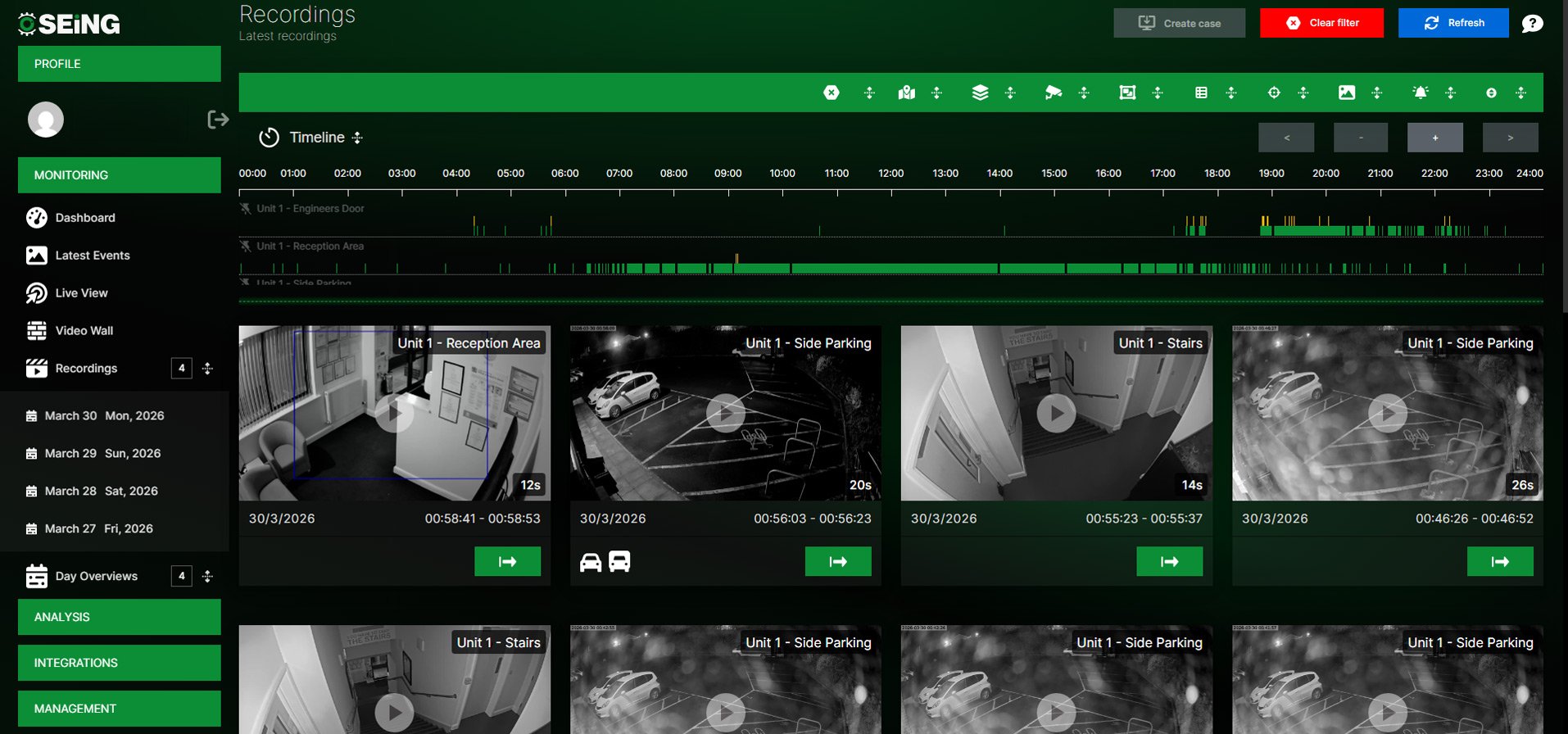
Task: Click calendar icon beside March 30
Action: [x=31, y=416]
